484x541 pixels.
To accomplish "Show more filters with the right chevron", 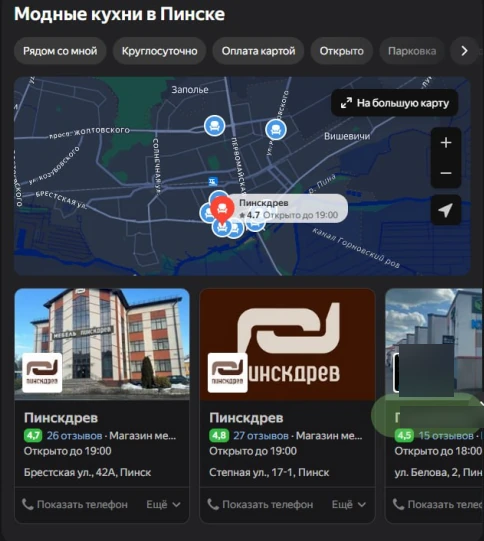I will [x=464, y=51].
